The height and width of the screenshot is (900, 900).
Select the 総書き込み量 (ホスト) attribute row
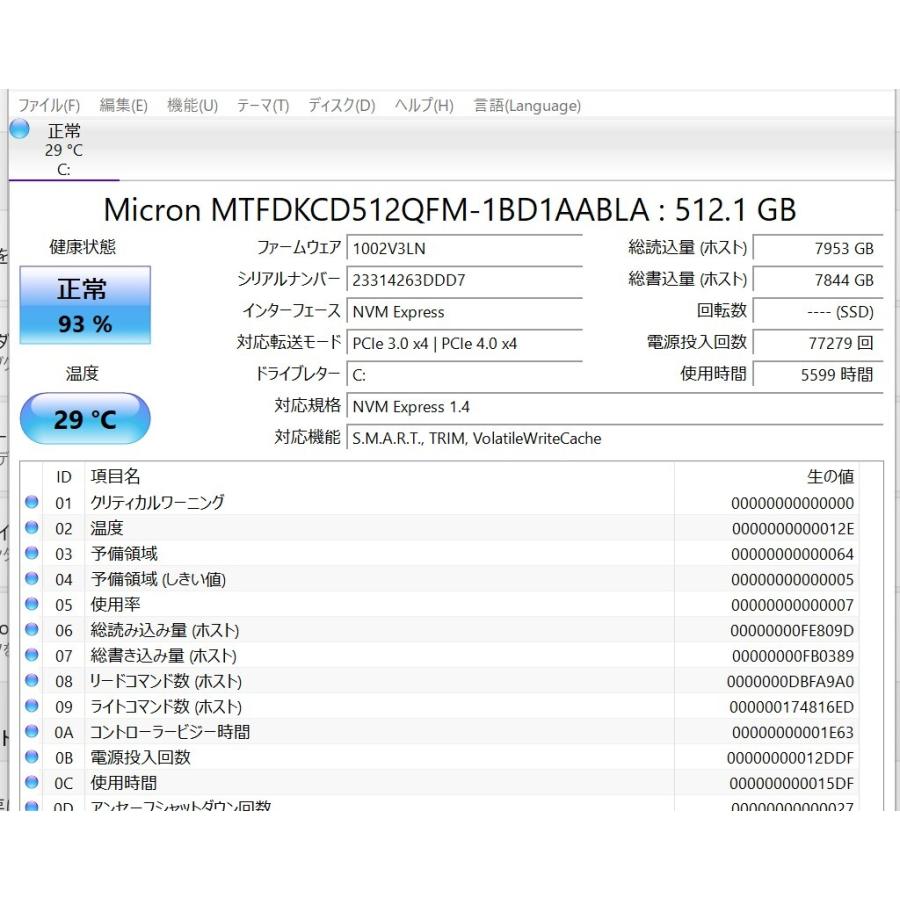pyautogui.click(x=440, y=655)
